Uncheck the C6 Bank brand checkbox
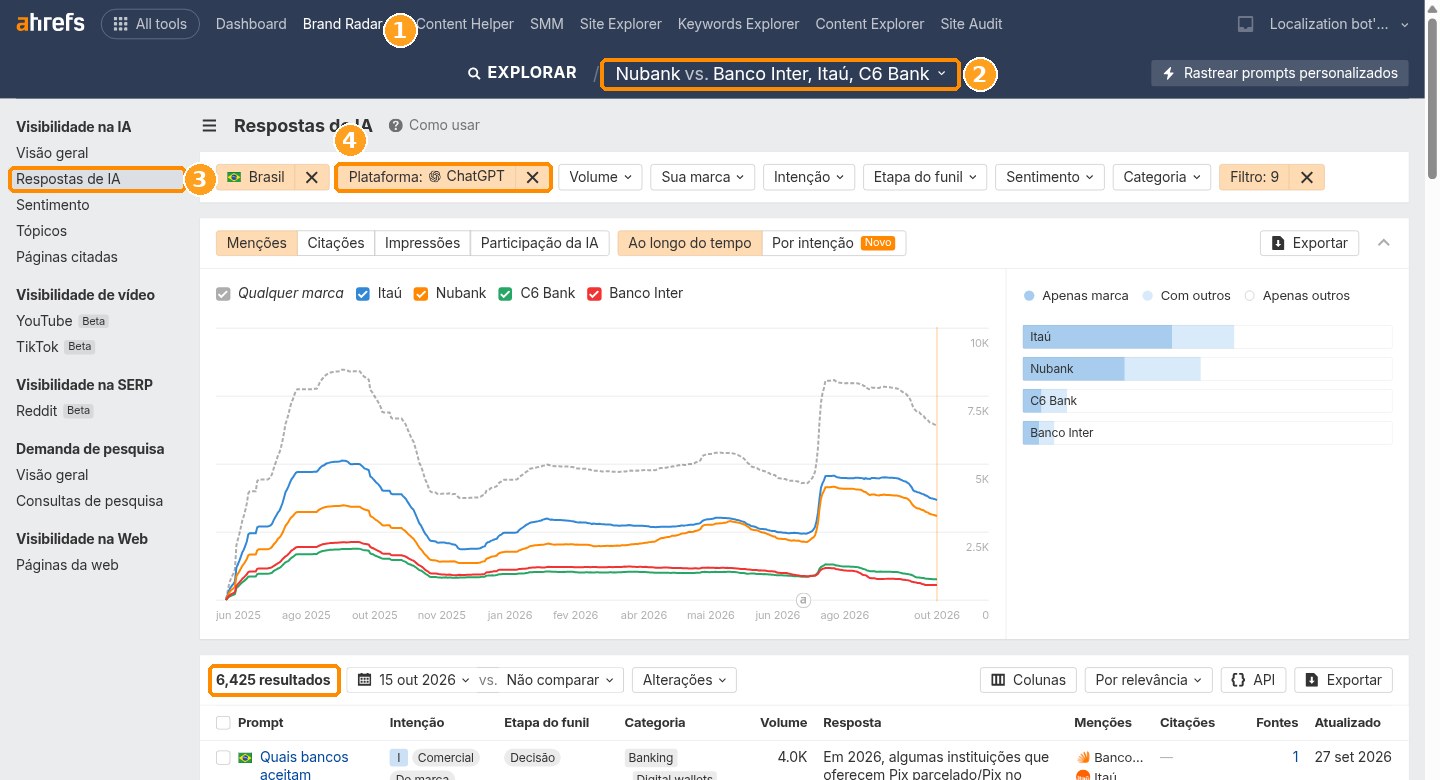 (x=506, y=293)
